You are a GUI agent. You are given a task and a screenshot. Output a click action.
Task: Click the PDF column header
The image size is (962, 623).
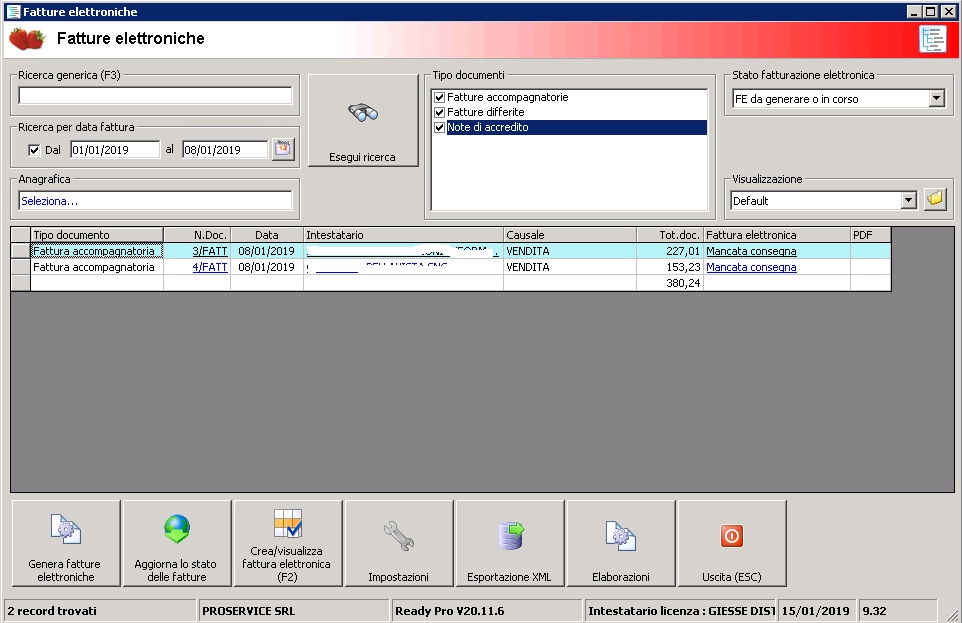(x=871, y=235)
